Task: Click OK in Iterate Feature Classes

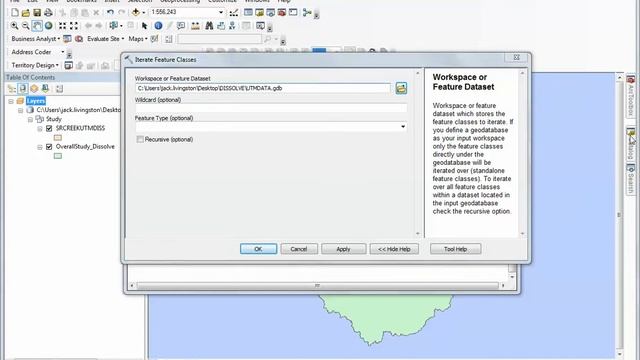Action: [258, 249]
